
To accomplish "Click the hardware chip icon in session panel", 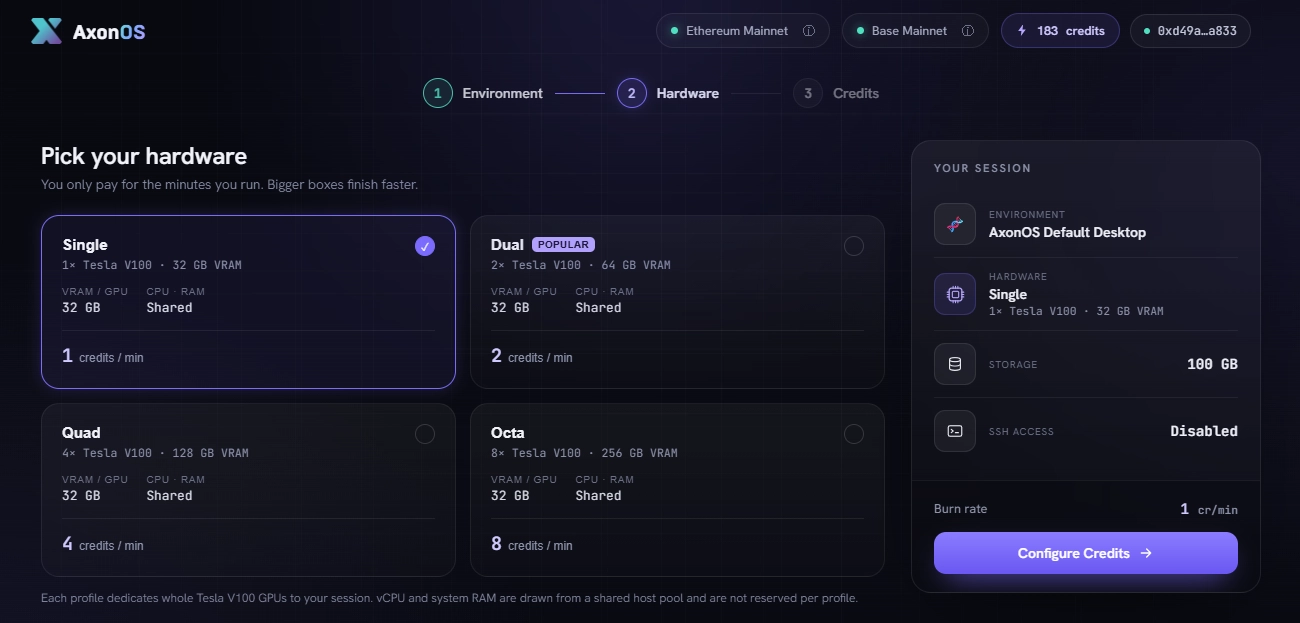I will 955,294.
